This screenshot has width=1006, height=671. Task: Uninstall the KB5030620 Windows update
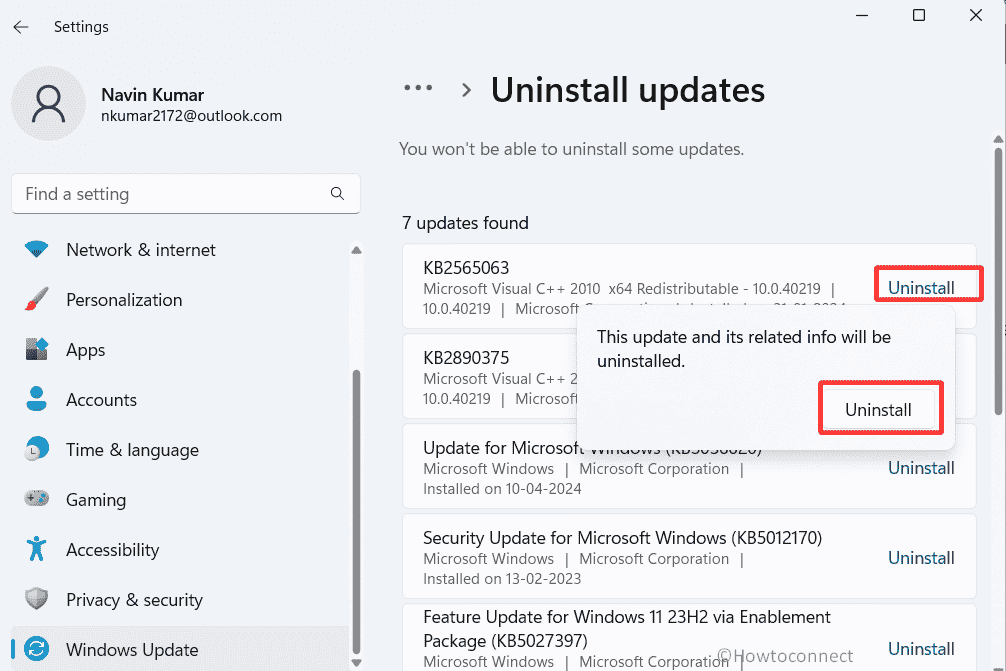[920, 467]
